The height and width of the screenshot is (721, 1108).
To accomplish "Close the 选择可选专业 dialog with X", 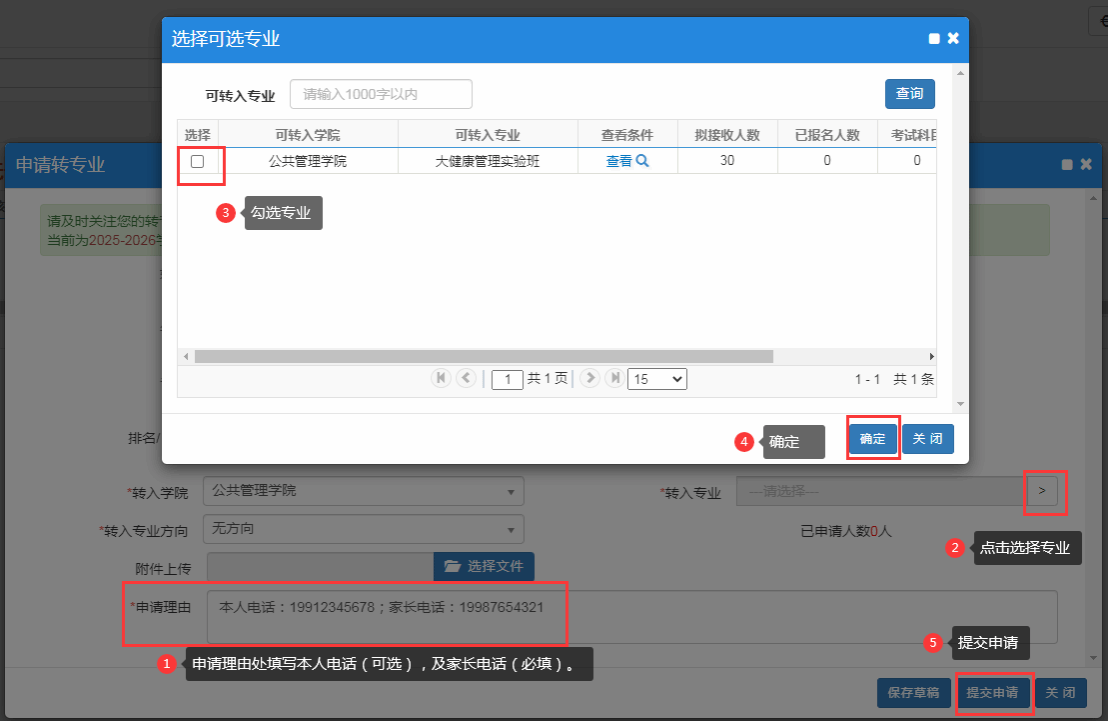I will (953, 38).
